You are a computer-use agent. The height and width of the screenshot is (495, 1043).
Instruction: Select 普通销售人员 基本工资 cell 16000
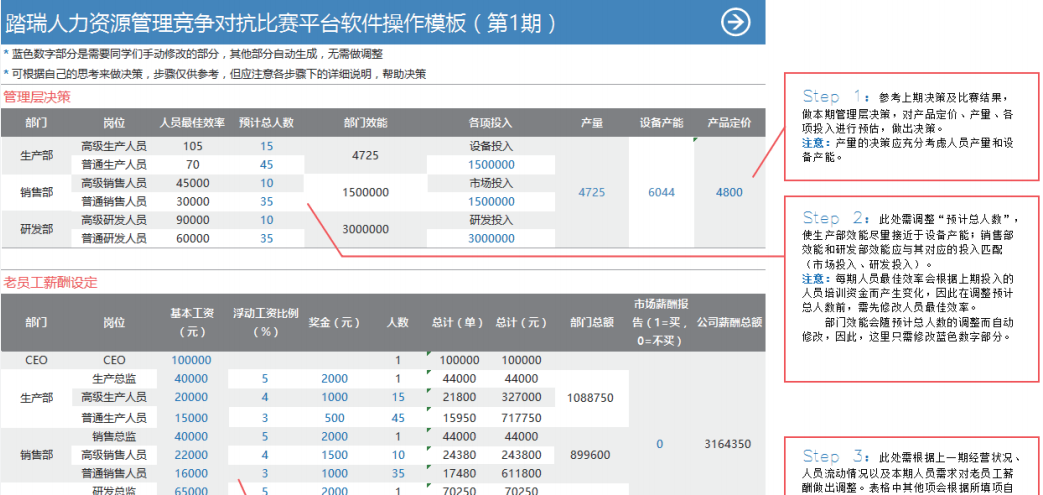click(x=191, y=473)
